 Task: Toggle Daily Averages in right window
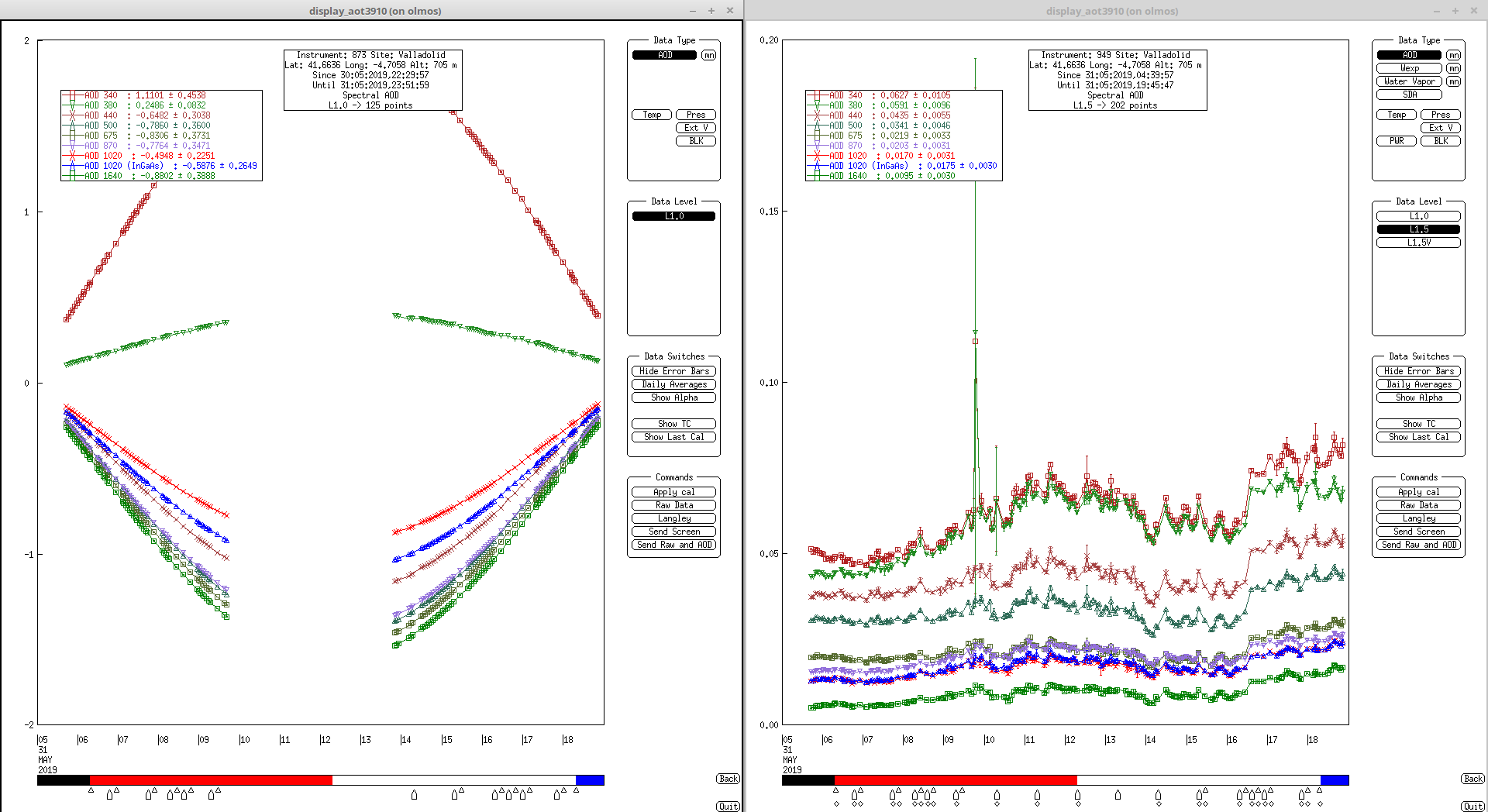1419,384
